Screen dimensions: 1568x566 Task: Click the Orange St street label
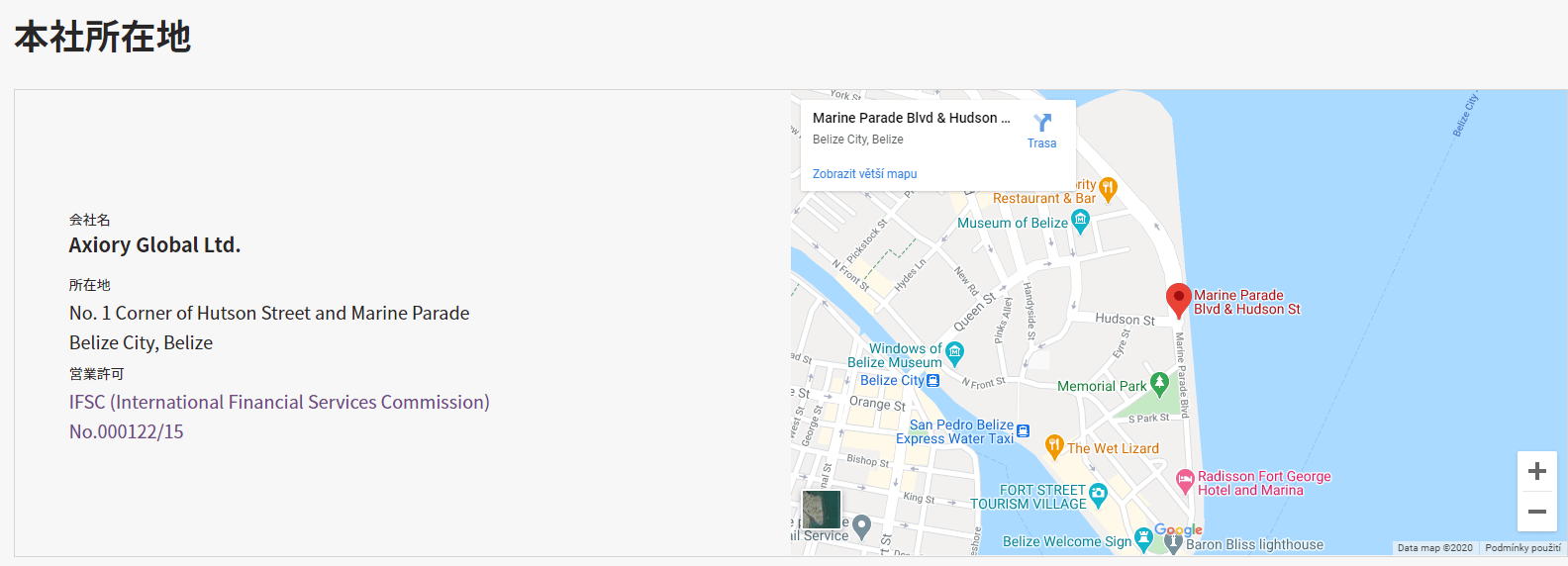[877, 403]
